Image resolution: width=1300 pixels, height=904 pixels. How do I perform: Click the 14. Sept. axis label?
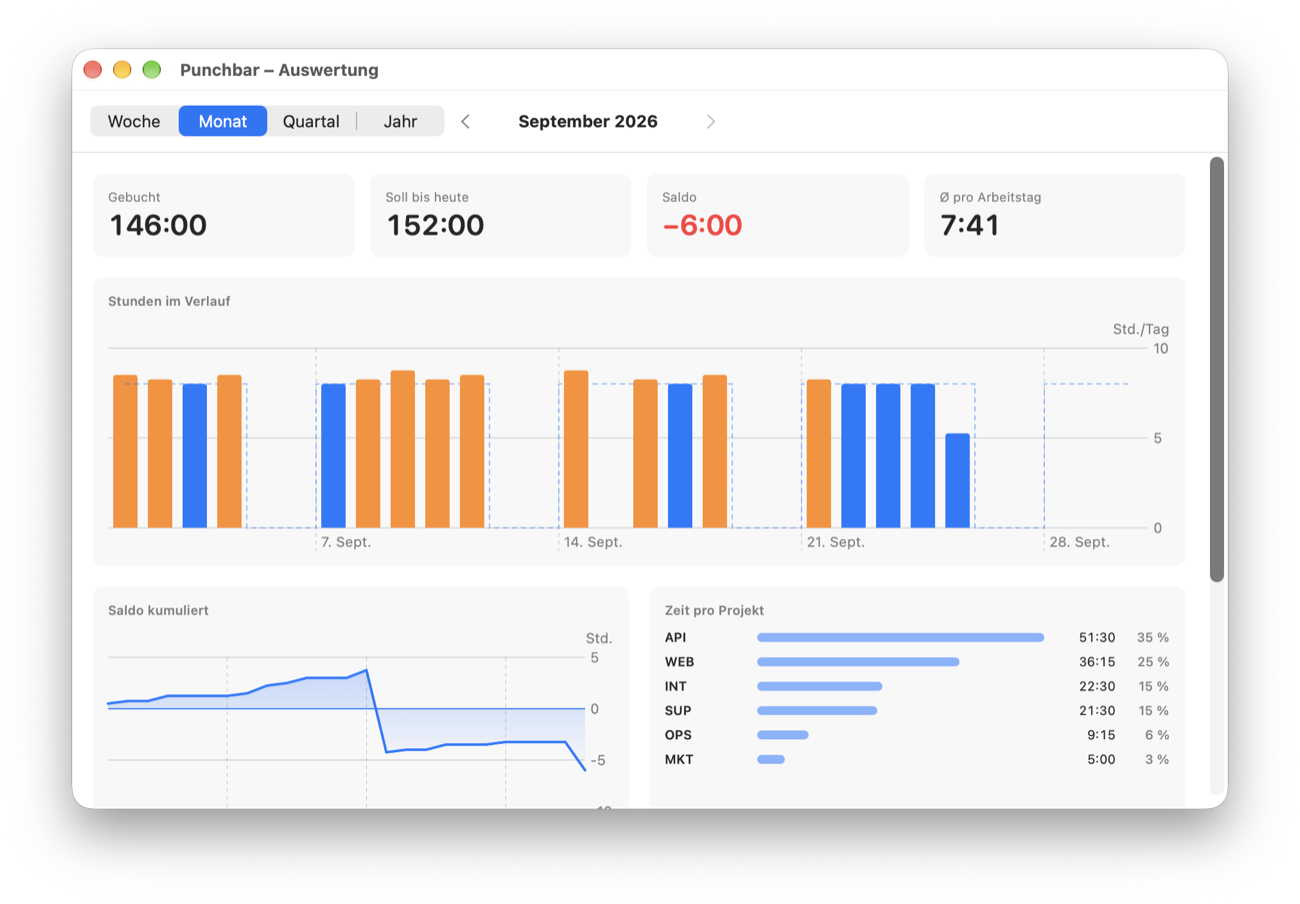[593, 542]
